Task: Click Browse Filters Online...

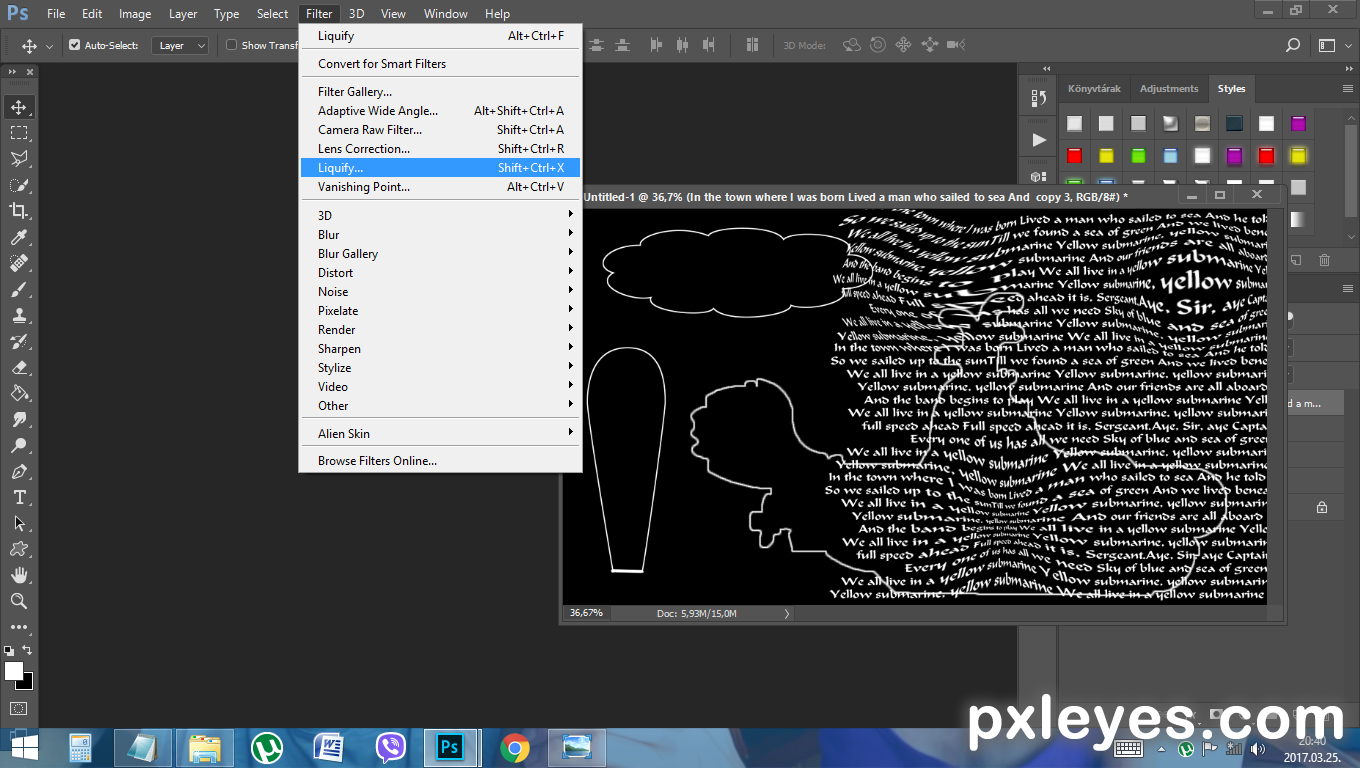Action: (440, 460)
